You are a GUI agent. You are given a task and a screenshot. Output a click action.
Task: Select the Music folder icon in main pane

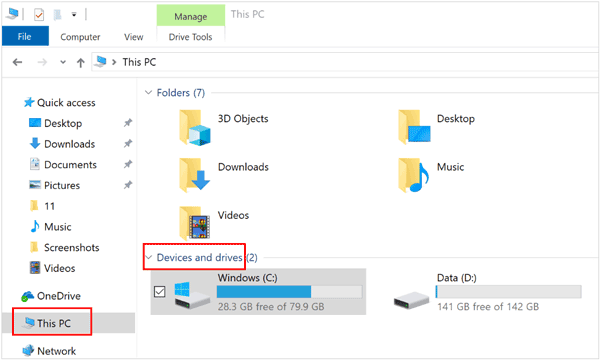413,175
